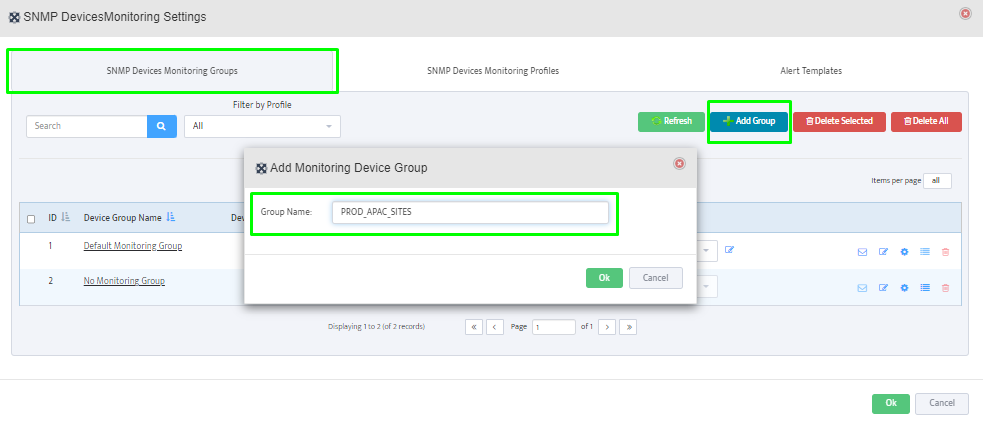Delete No Monitoring Group with trash icon
Image resolution: width=983 pixels, height=425 pixels.
tap(945, 288)
